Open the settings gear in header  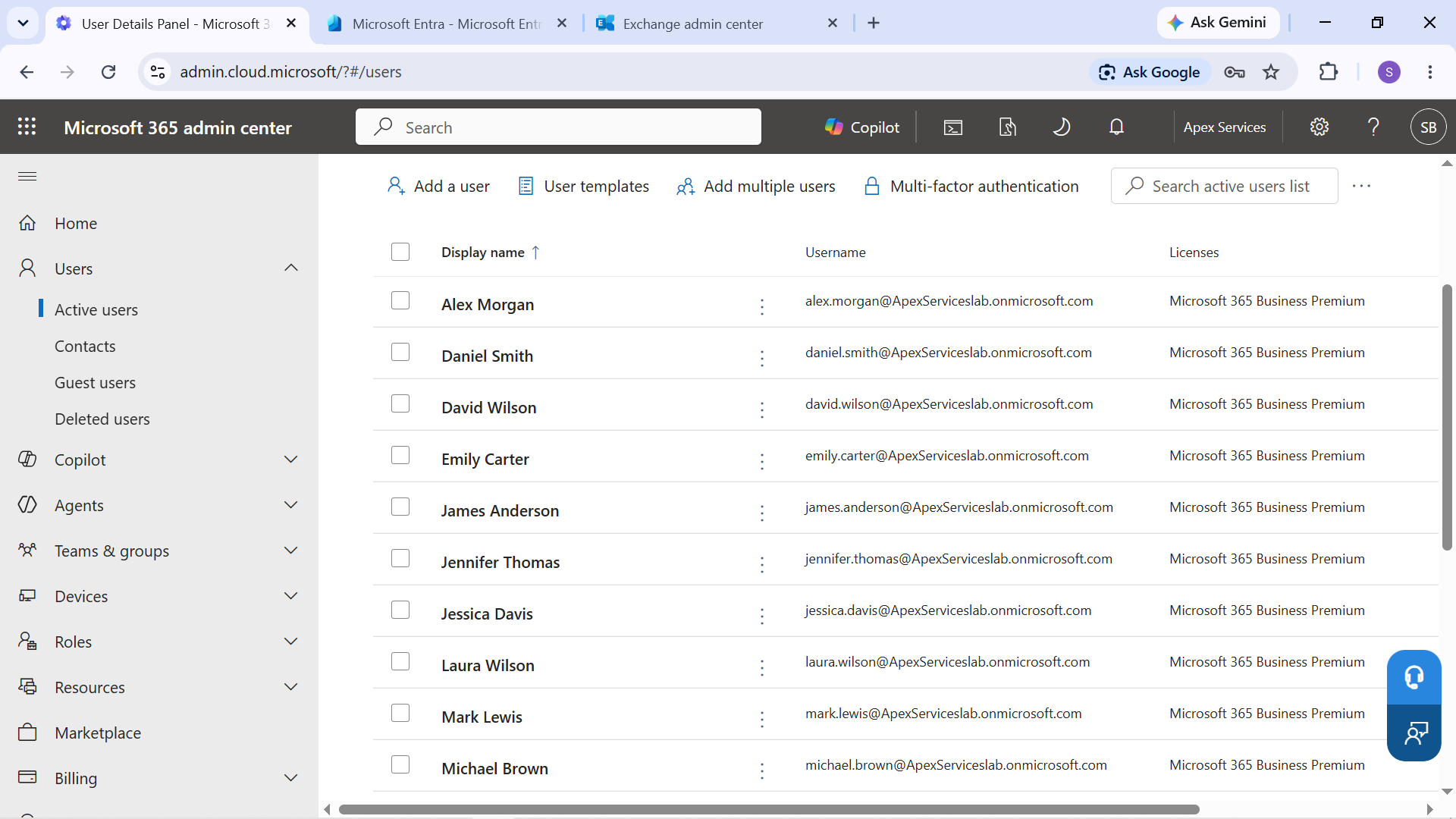[1319, 127]
